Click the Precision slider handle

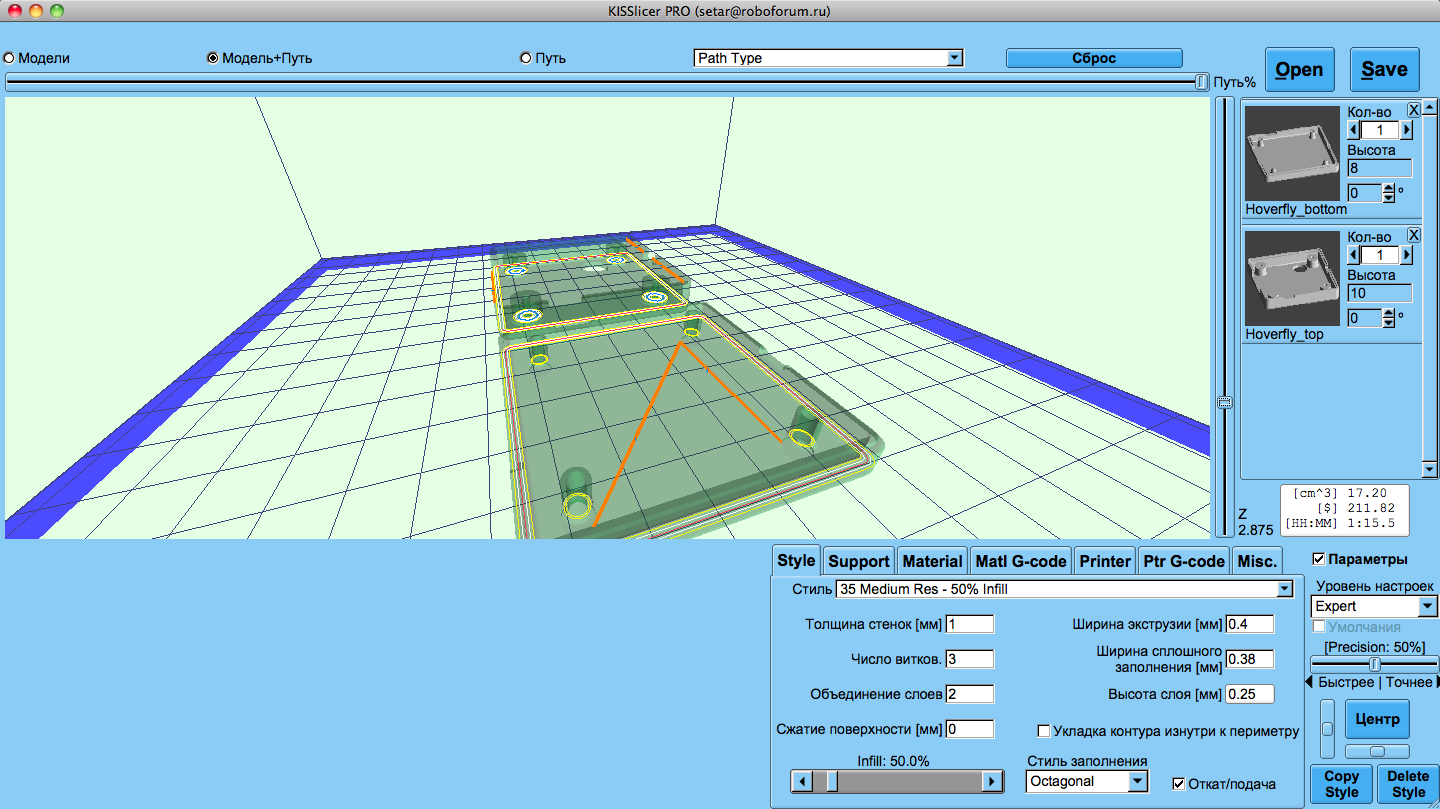(x=1375, y=664)
